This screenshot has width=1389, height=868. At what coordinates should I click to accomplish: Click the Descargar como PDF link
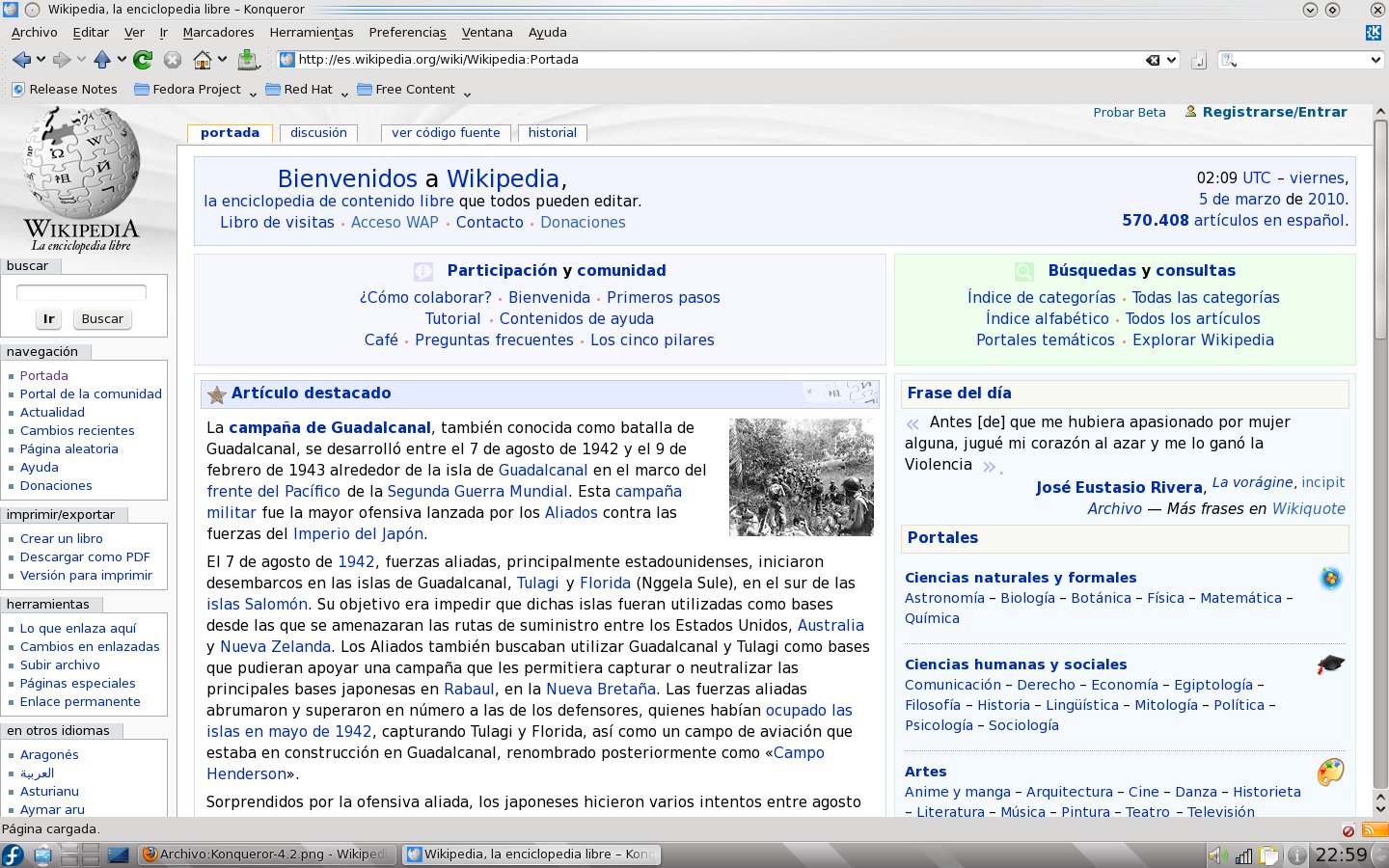tap(85, 557)
